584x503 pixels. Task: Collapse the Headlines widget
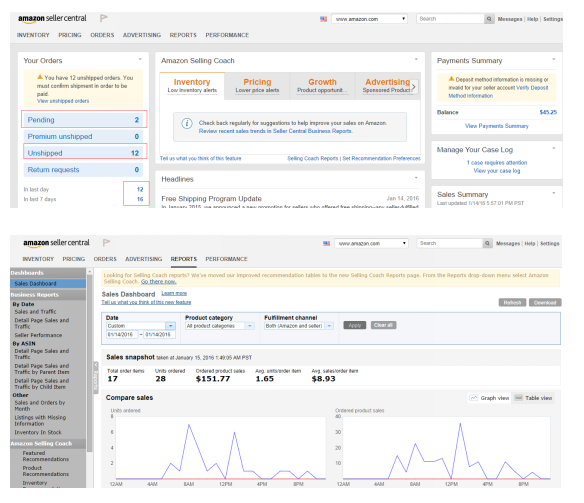click(416, 178)
